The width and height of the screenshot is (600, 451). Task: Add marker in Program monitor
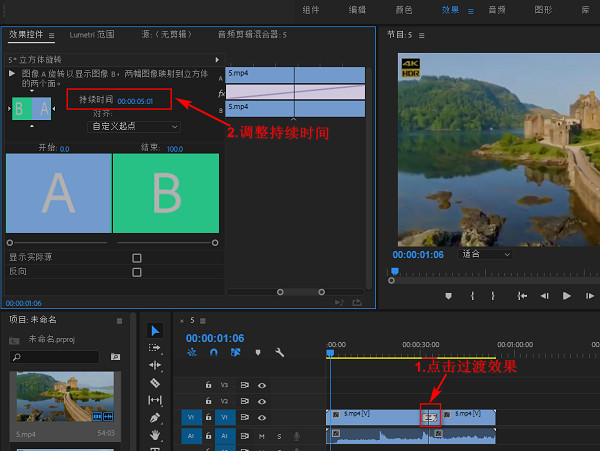448,296
